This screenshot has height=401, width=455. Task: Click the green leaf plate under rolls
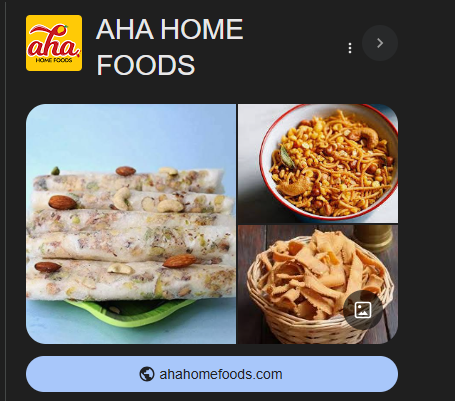coord(130,311)
